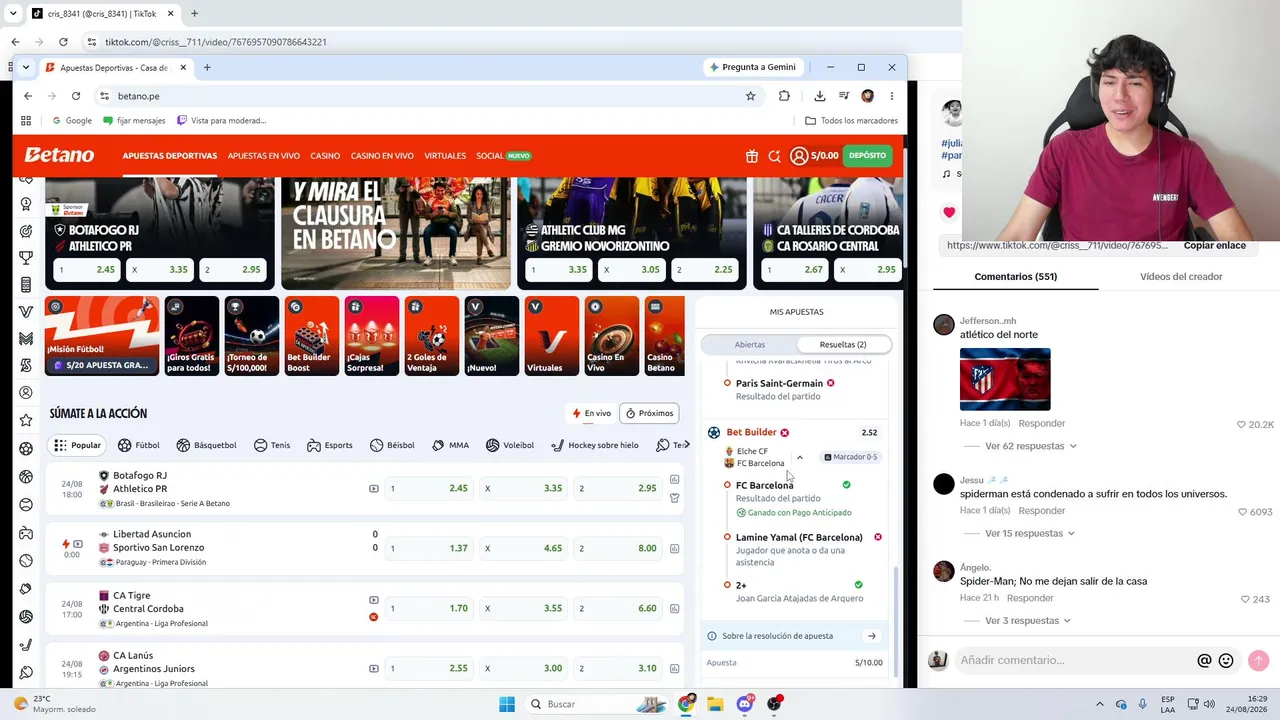
Task: Open the Chrome three-dot menu of Betano window
Action: (891, 96)
